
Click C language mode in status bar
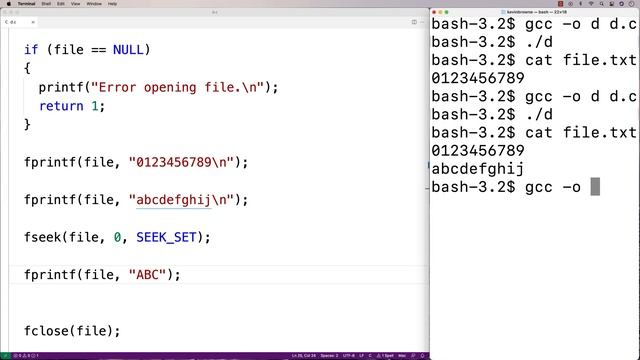(370, 356)
